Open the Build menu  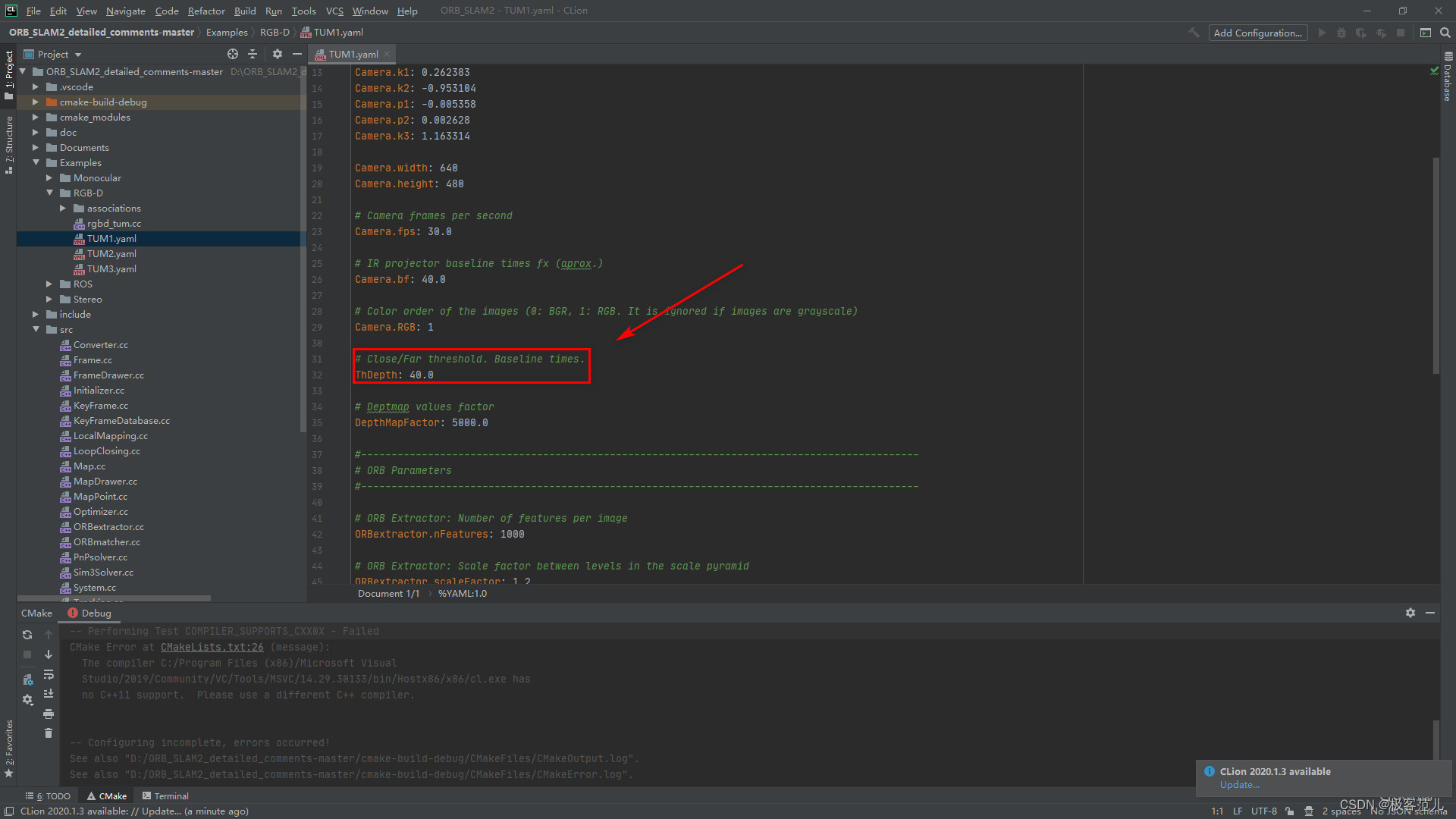coord(245,11)
